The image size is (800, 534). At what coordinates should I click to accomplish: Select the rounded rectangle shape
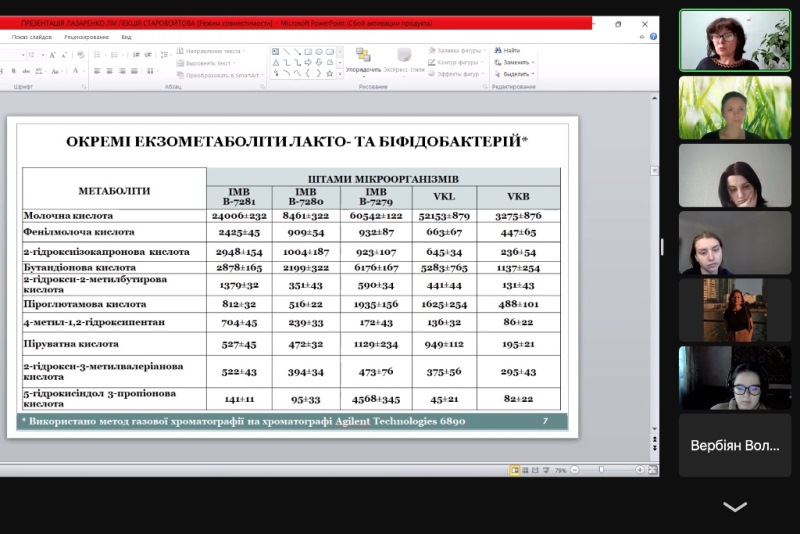coord(330,52)
